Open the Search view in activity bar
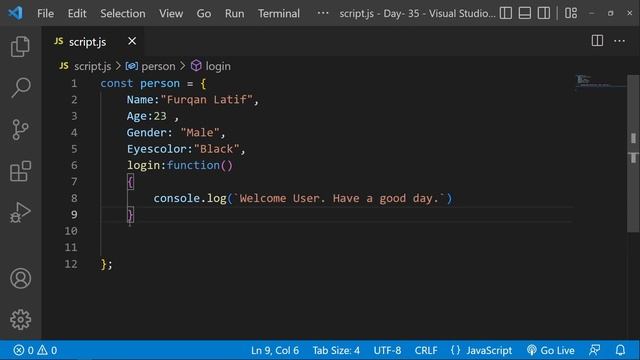This screenshot has height=360, width=640. pos(20,87)
